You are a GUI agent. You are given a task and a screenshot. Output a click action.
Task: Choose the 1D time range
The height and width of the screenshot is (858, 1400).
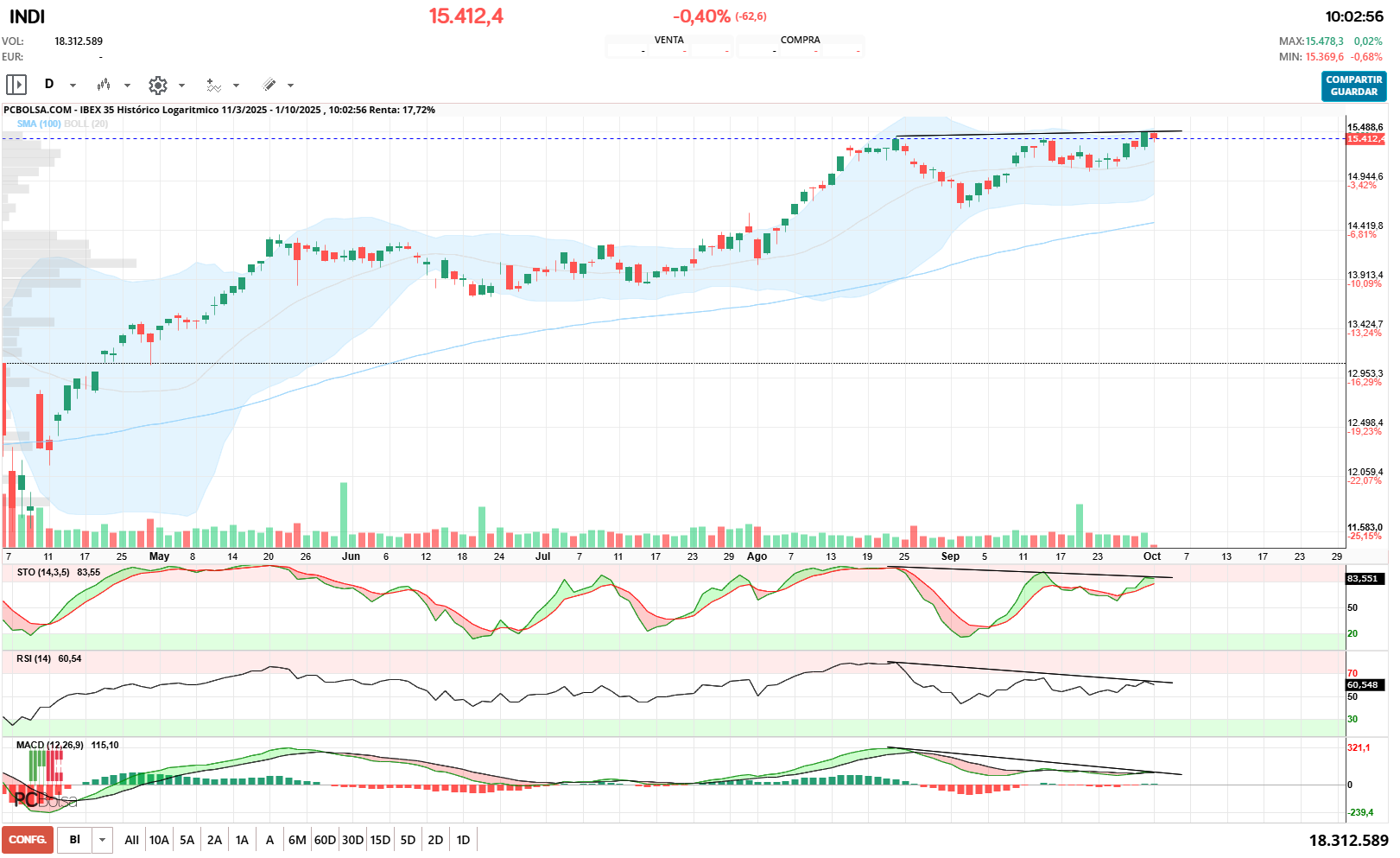click(463, 840)
